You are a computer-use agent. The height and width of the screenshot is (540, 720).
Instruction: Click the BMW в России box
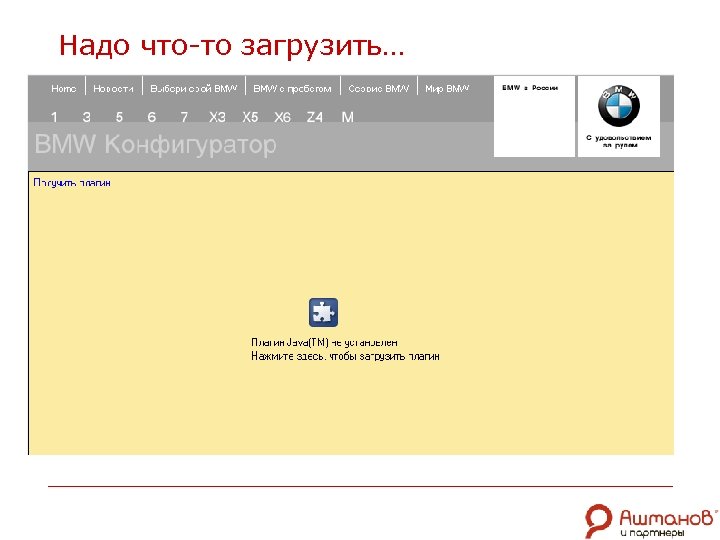click(534, 117)
